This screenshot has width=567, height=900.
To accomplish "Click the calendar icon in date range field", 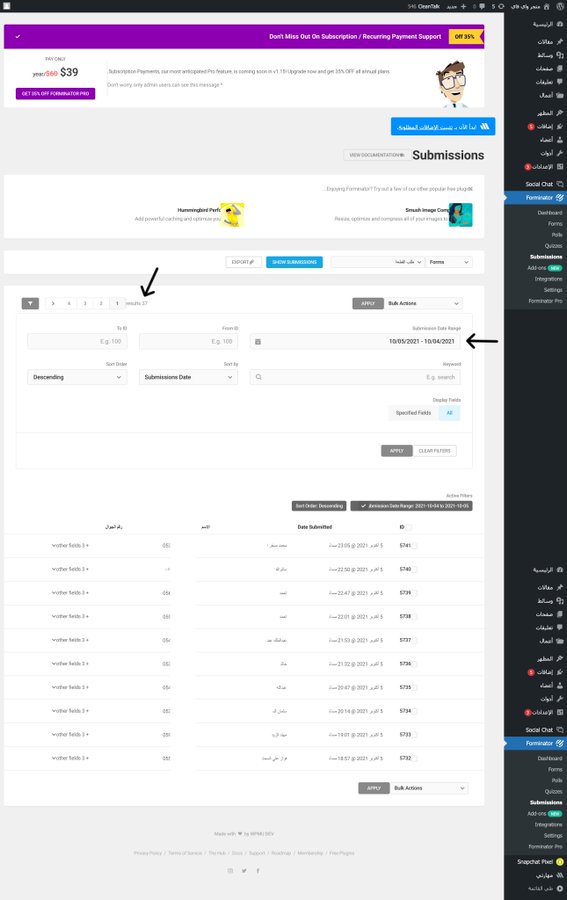I will coord(258,342).
